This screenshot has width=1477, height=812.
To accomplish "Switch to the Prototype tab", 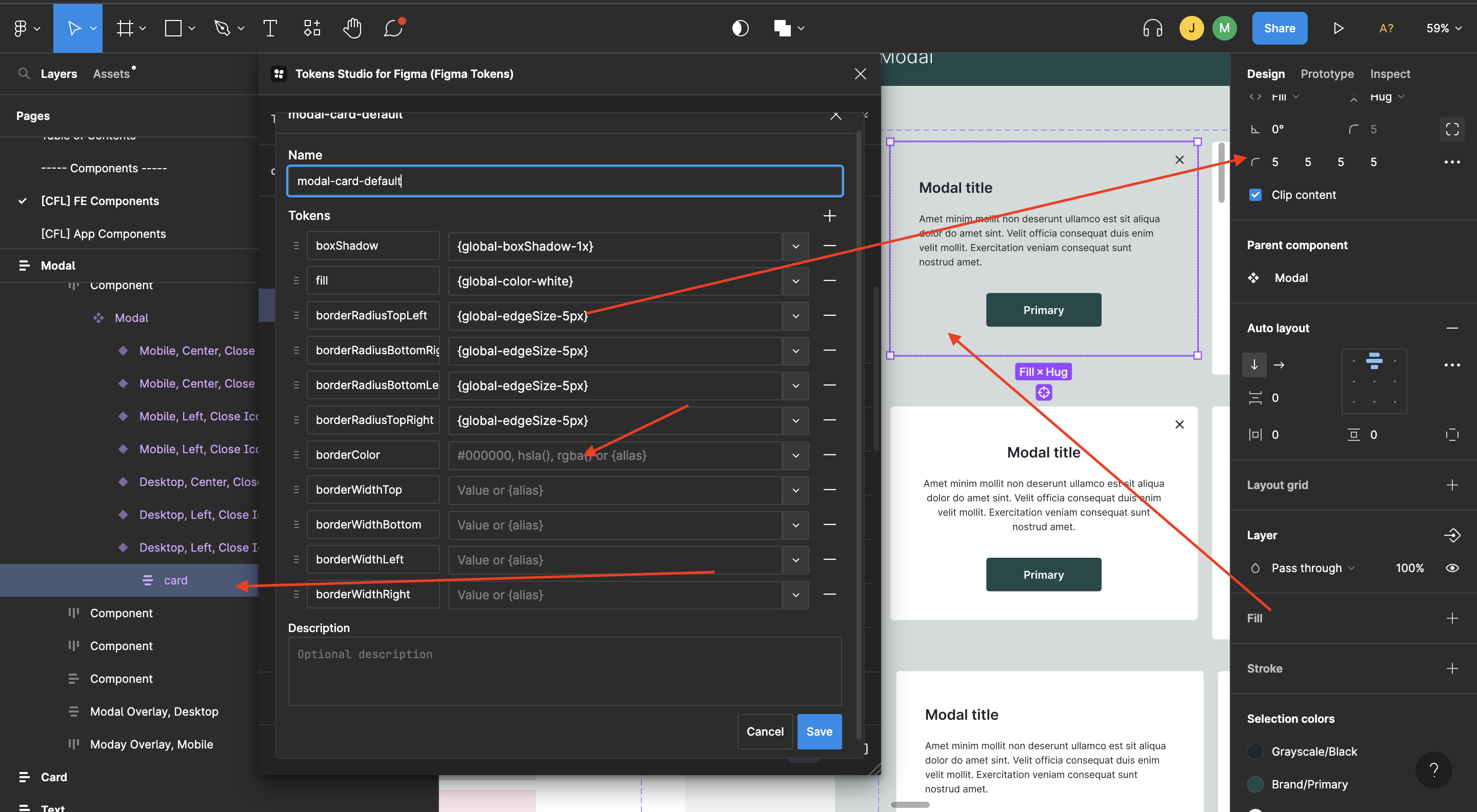I will pyautogui.click(x=1327, y=73).
